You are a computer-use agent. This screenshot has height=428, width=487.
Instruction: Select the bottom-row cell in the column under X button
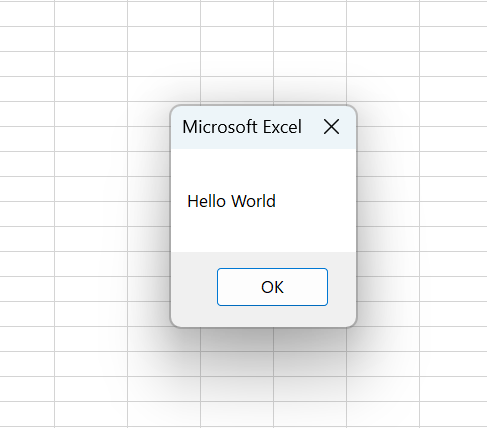pyautogui.click(x=310, y=414)
